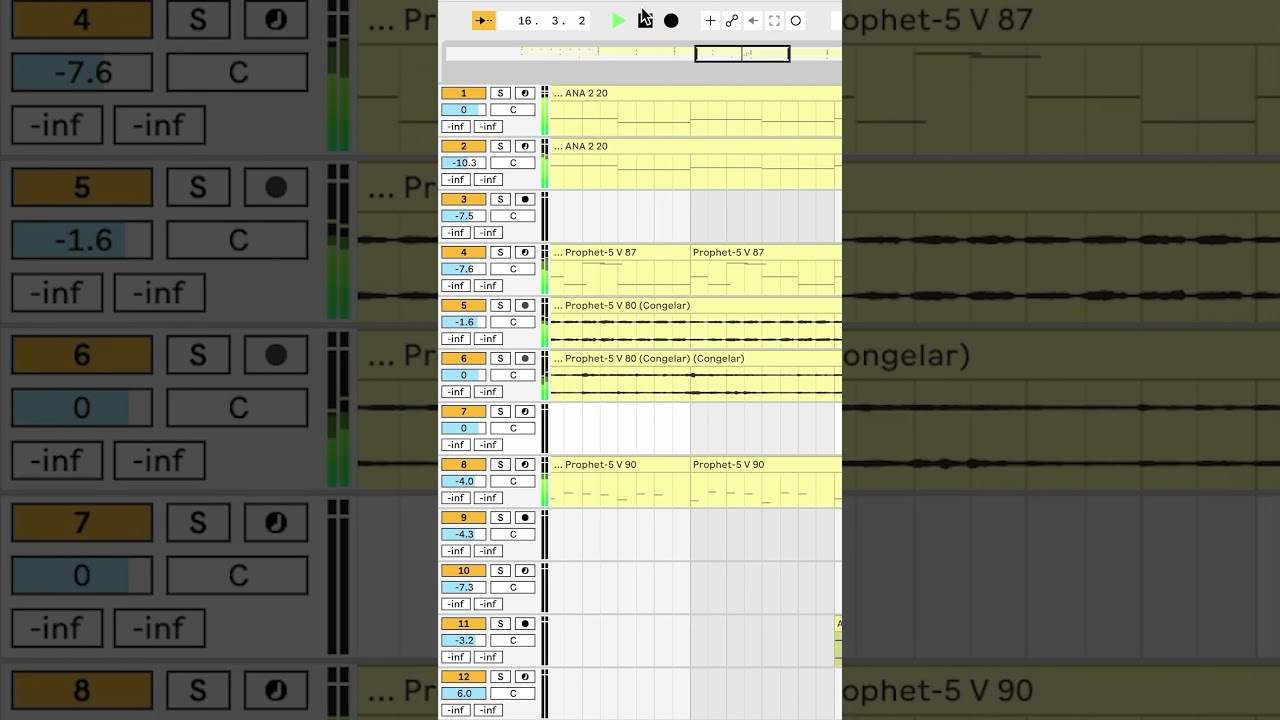Click the Arrangement Record button
The height and width of the screenshot is (720, 1280).
tap(671, 21)
